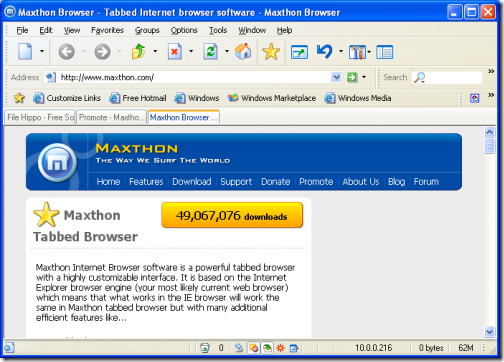This screenshot has height=362, width=504.
Task: Open the Stop button dropdown arrow
Action: pyautogui.click(x=191, y=51)
